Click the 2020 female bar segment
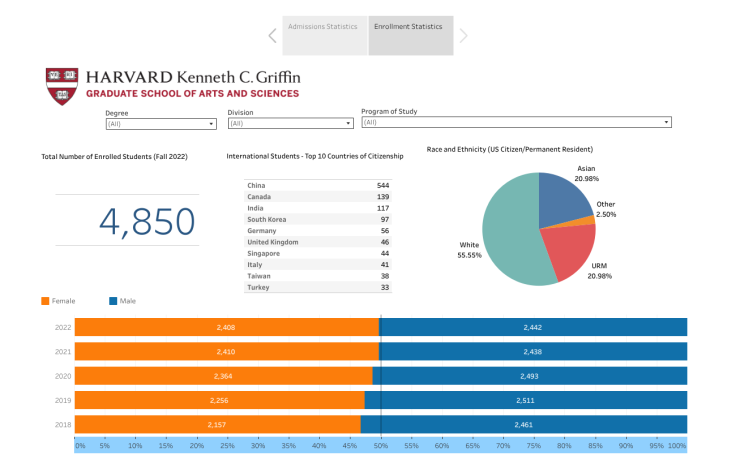The width and height of the screenshot is (736, 454). pyautogui.click(x=223, y=376)
